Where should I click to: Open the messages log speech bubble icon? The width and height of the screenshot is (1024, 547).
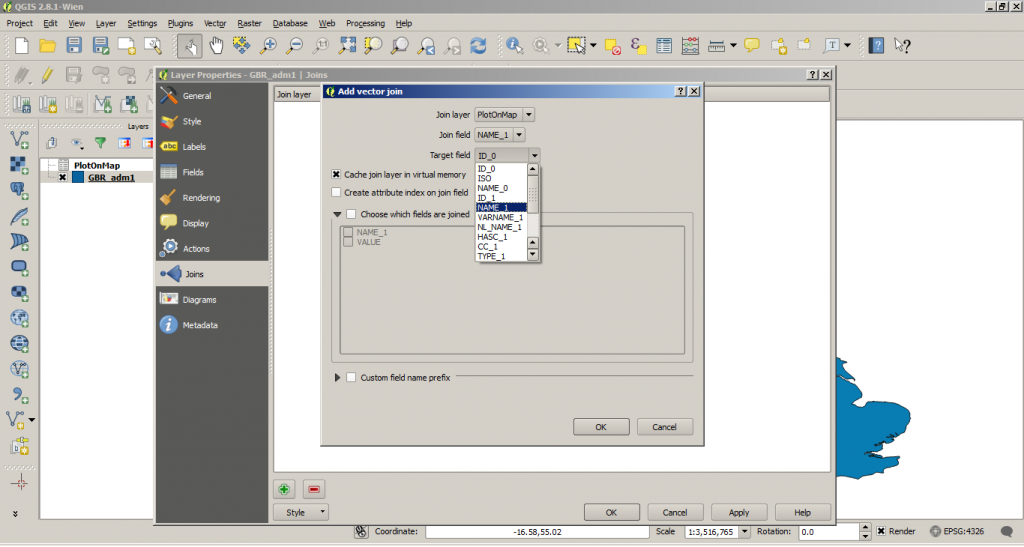click(1007, 531)
